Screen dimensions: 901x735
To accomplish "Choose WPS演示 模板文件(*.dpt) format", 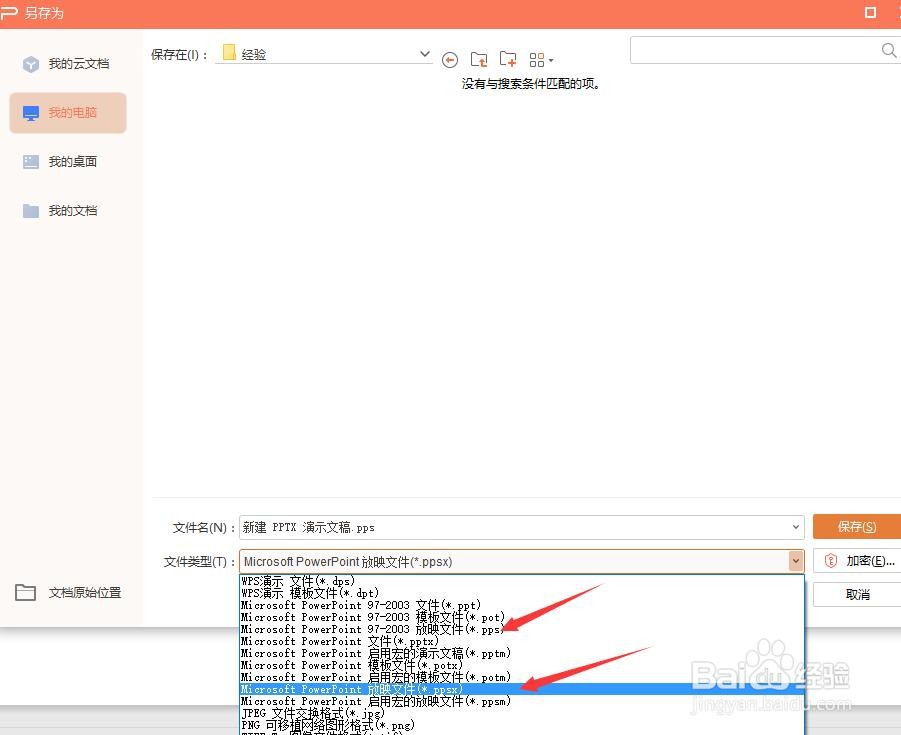I will coord(522,593).
